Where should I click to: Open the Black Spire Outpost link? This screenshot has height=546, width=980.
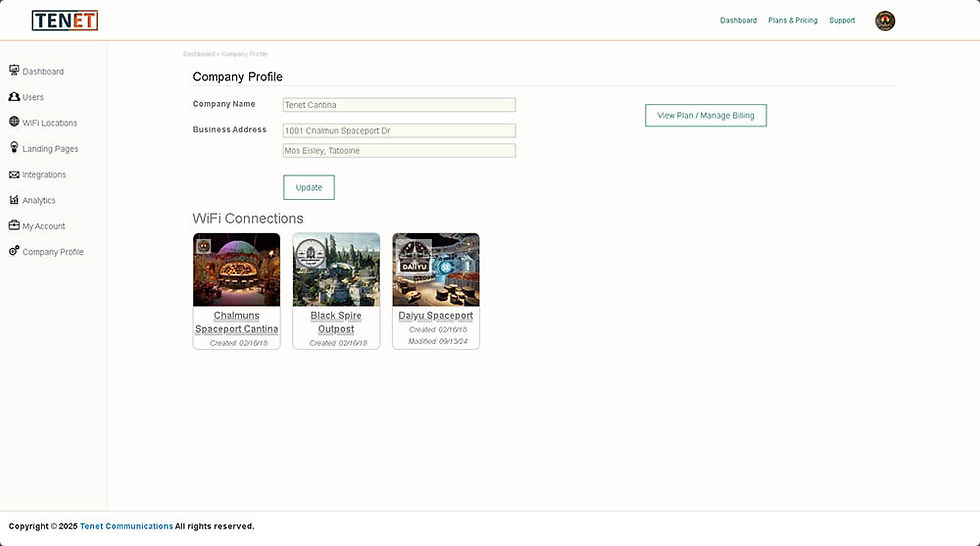coord(336,322)
